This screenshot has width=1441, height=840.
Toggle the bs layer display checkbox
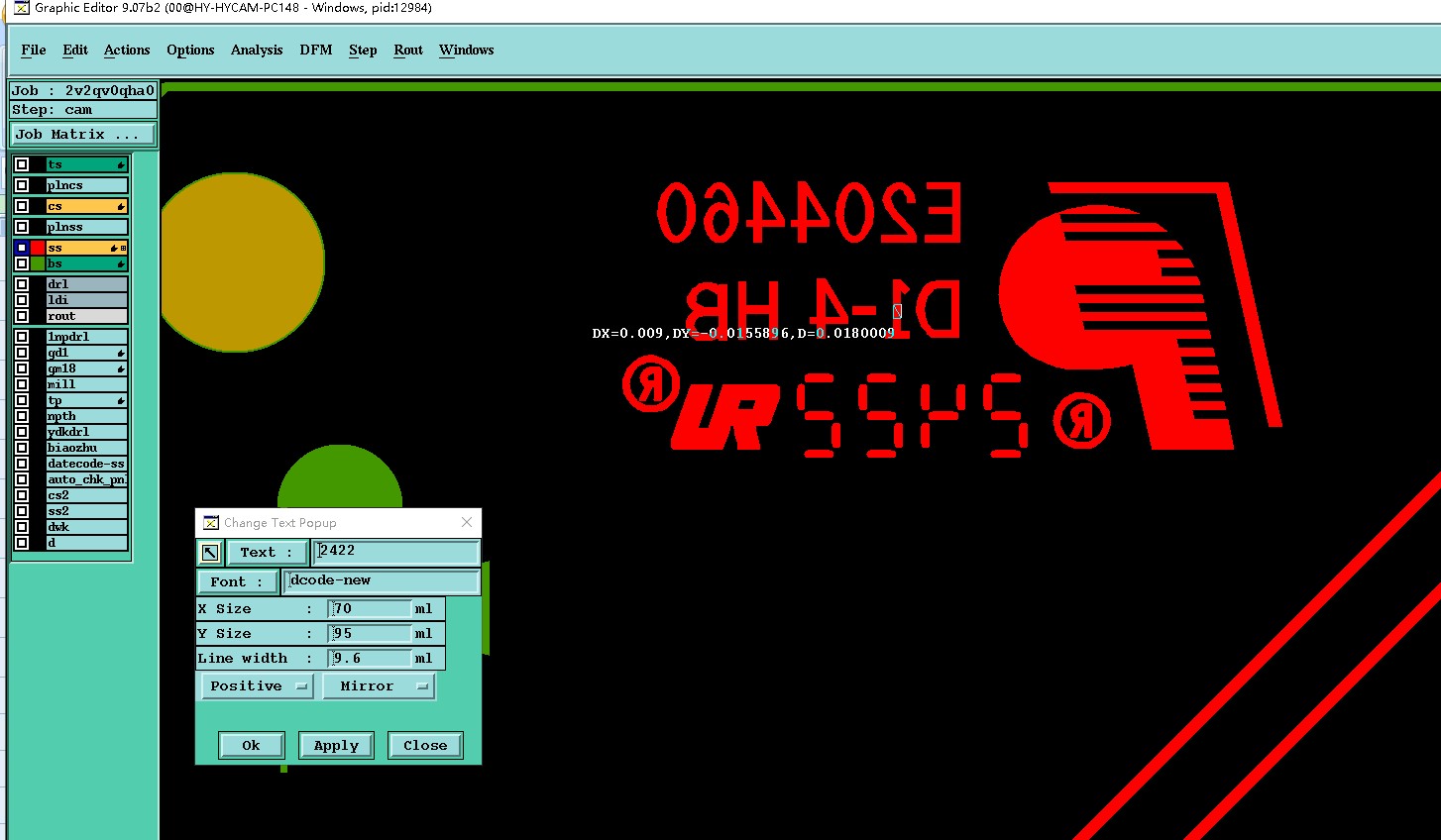[x=22, y=263]
